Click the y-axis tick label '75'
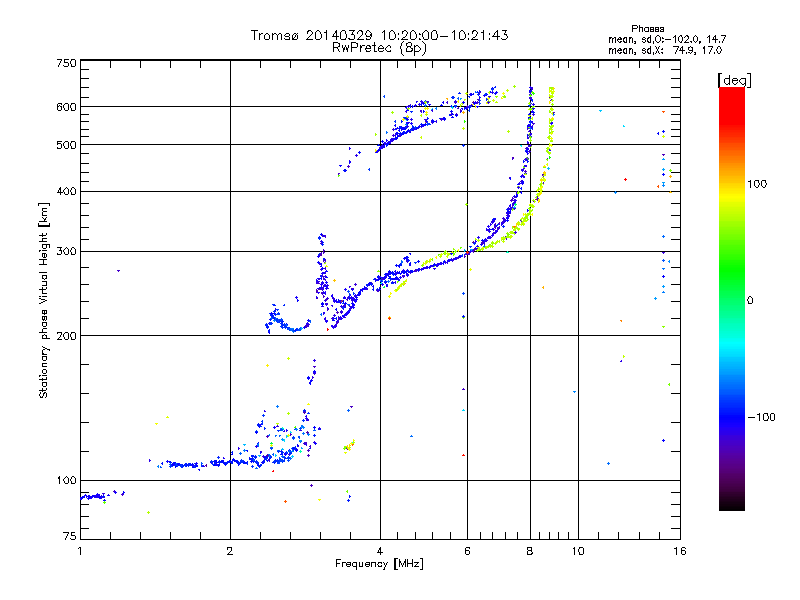 [x=70, y=536]
